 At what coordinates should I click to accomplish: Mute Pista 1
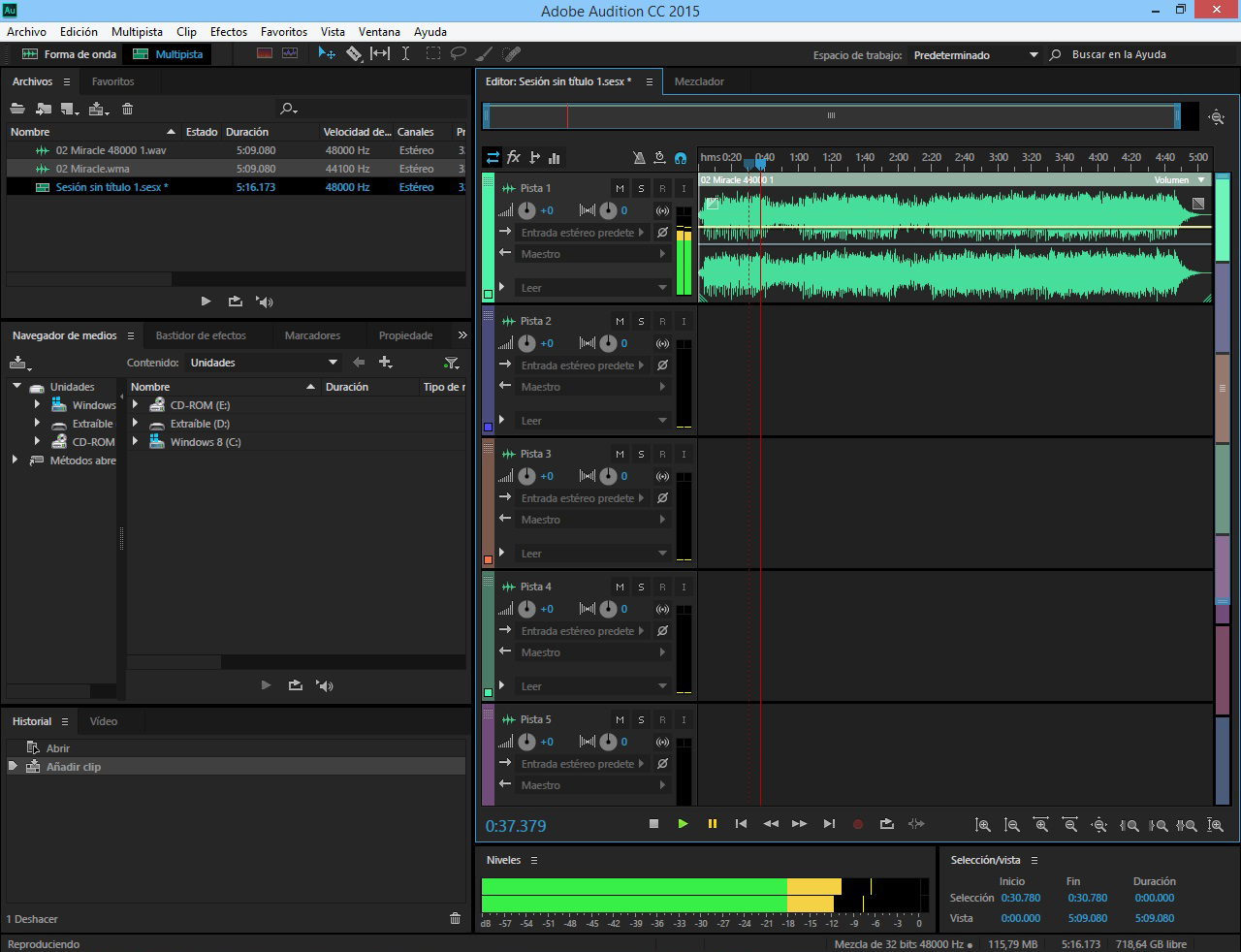(620, 187)
